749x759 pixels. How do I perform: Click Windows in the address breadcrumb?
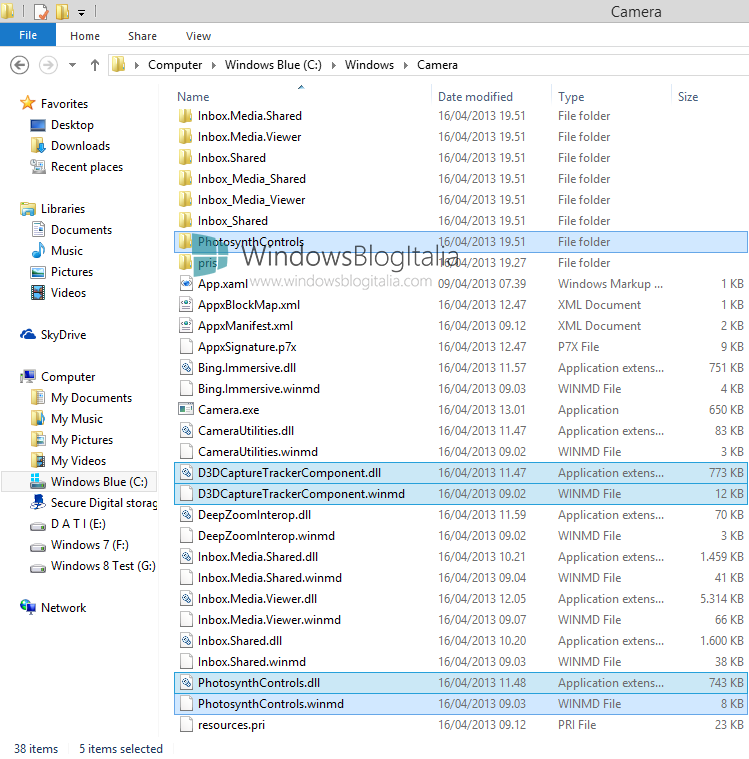(x=369, y=65)
